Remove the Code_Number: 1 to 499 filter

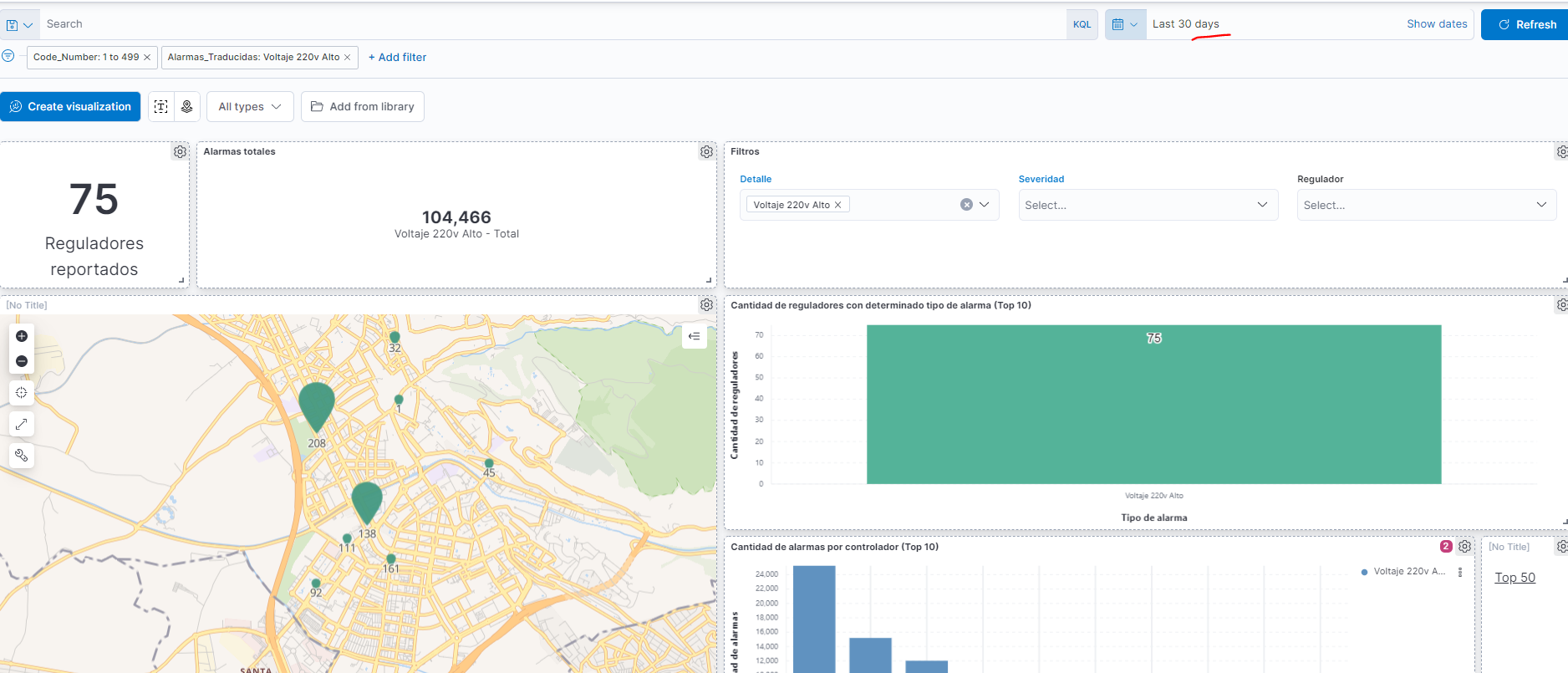[147, 58]
